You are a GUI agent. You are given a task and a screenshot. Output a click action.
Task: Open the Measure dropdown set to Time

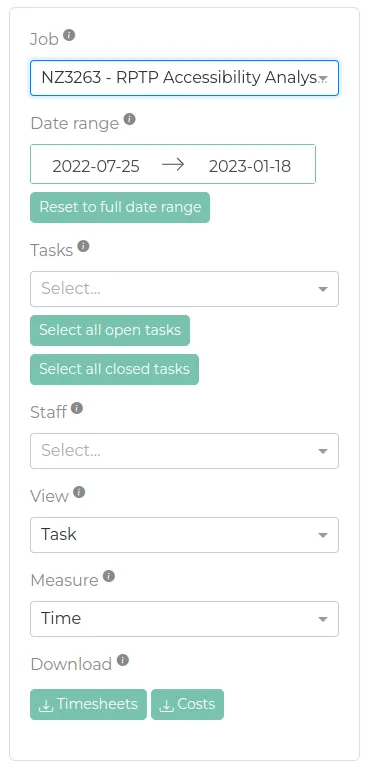pyautogui.click(x=184, y=619)
